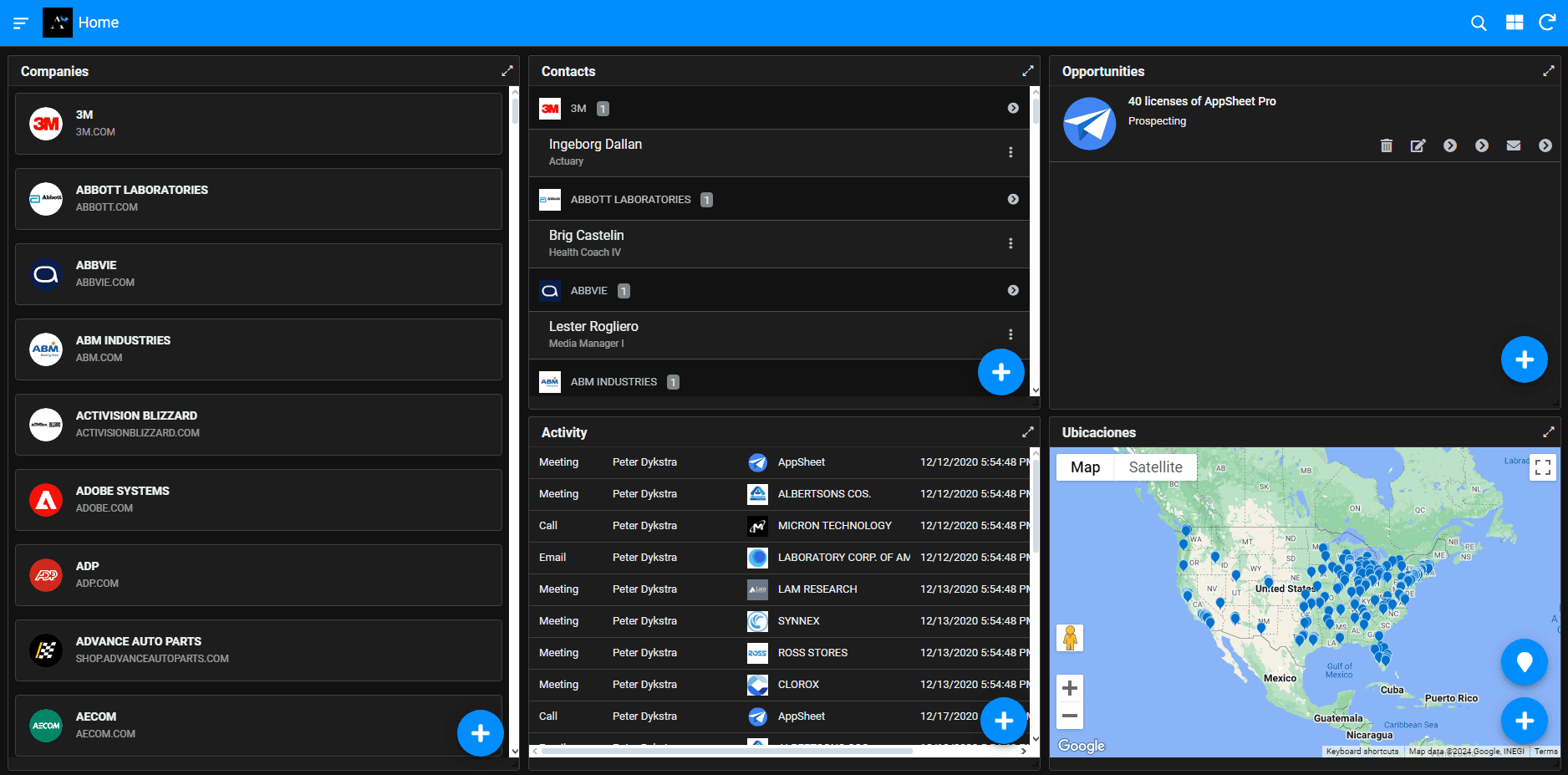Open the Adobe Systems company card
Image resolution: width=1568 pixels, height=775 pixels.
pos(258,500)
